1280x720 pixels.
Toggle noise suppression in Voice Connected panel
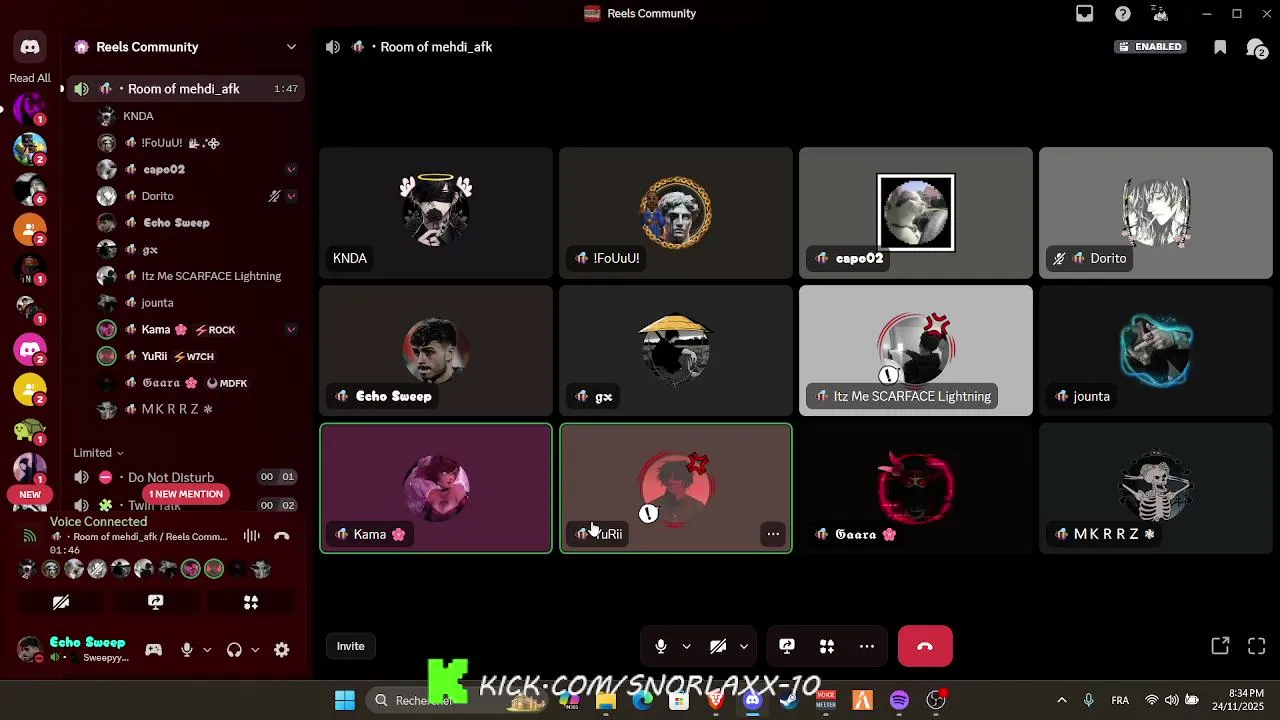coord(252,537)
